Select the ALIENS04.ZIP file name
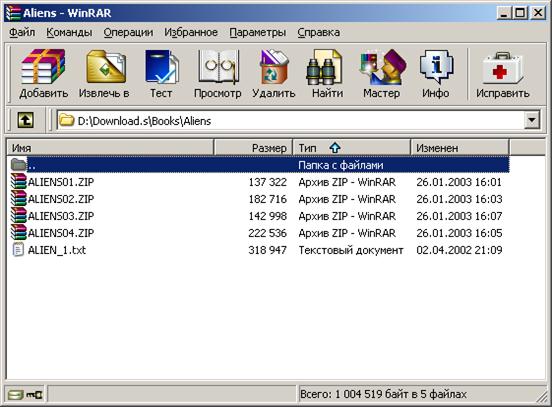The image size is (552, 407). pyautogui.click(x=61, y=233)
